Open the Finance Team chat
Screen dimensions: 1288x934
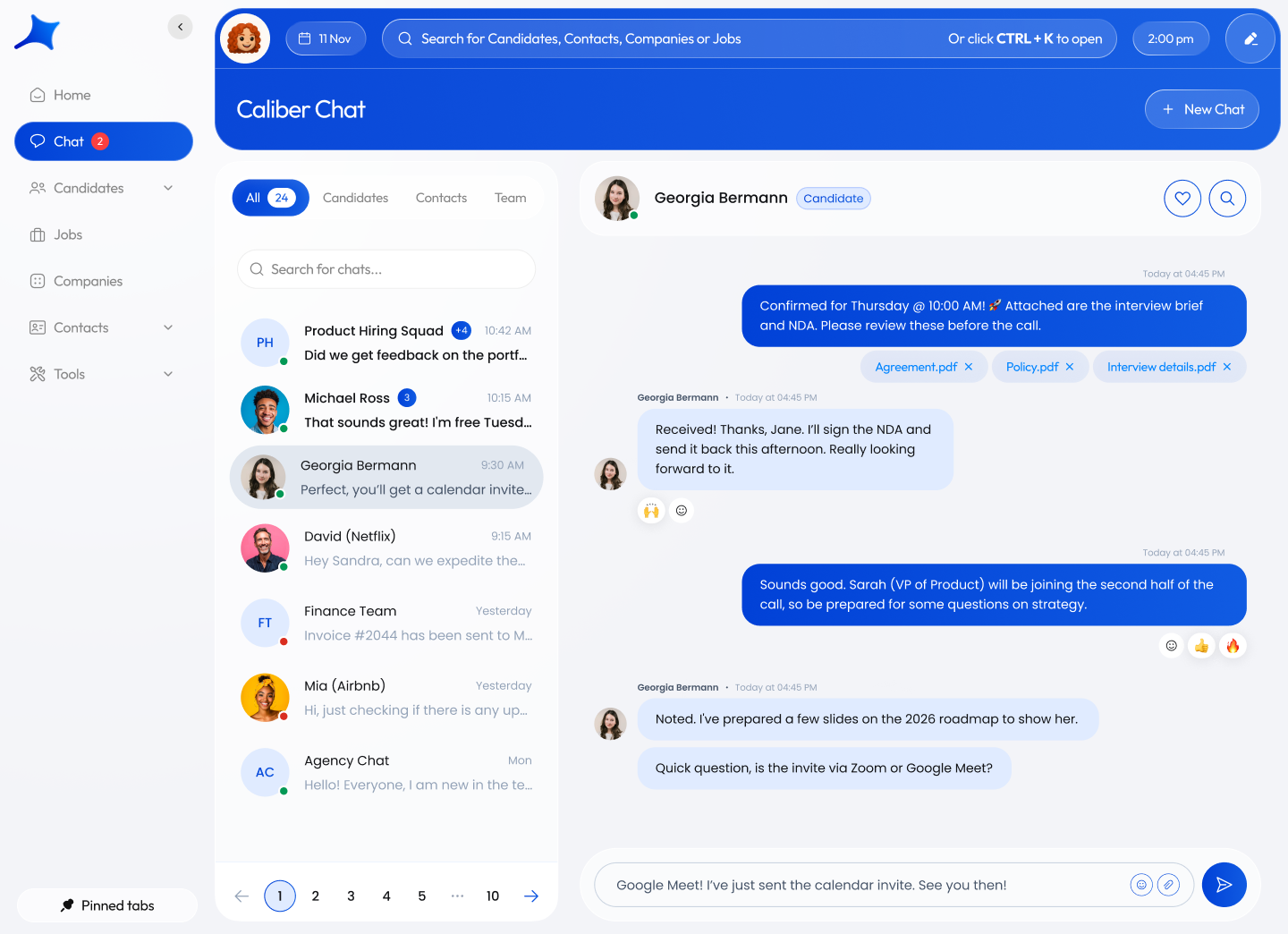click(386, 624)
